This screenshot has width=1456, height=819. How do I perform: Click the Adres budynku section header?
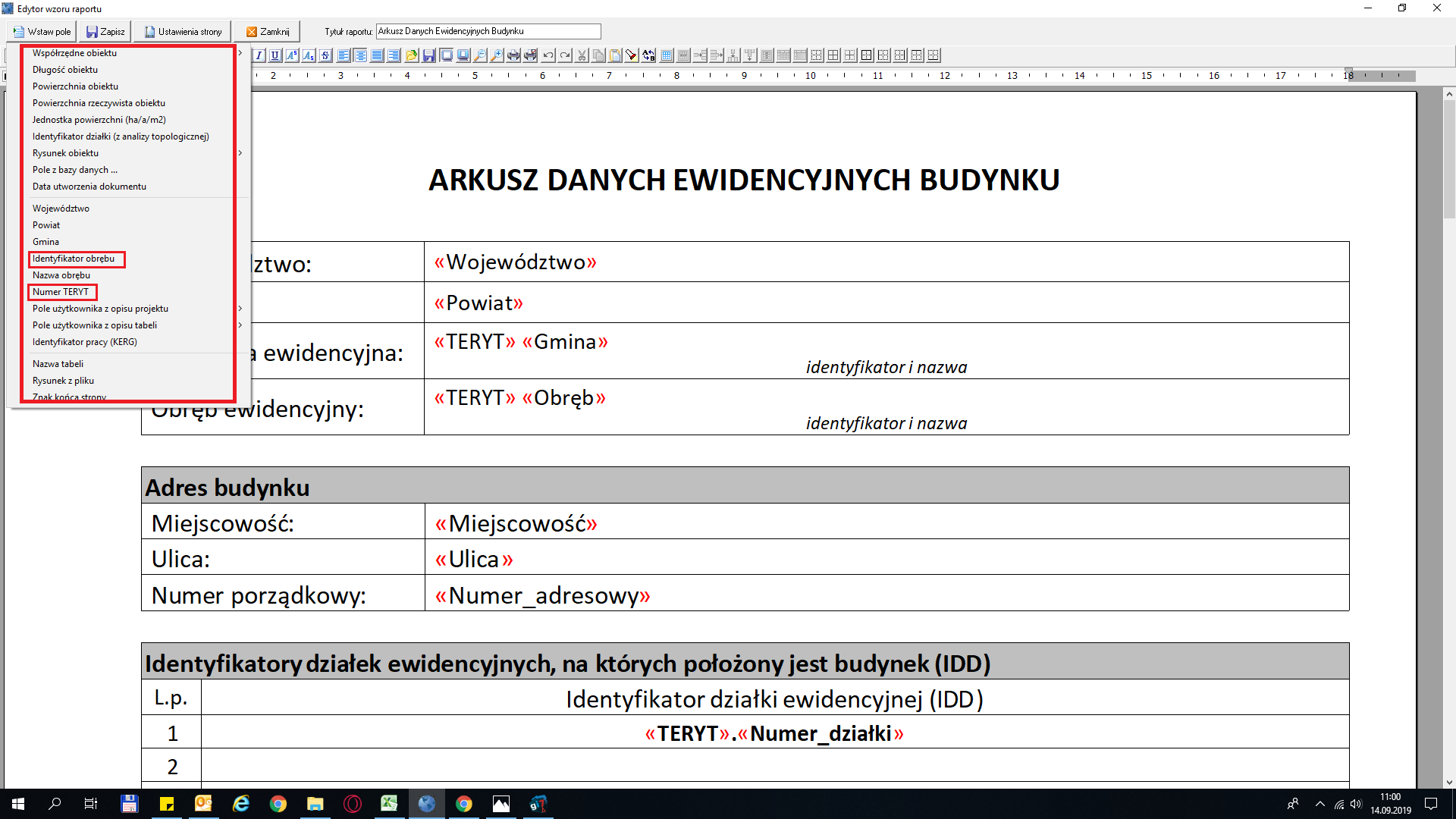click(x=745, y=486)
